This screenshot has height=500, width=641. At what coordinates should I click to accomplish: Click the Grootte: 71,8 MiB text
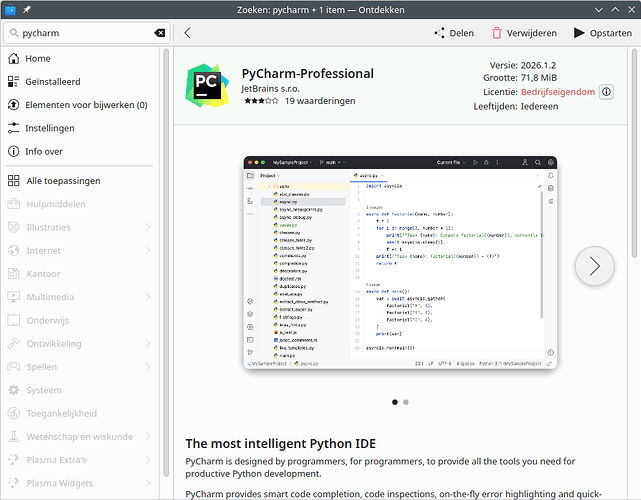520,78
